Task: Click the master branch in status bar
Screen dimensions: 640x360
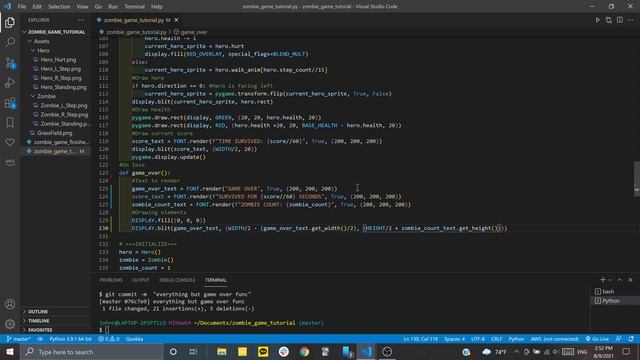Action: pos(18,339)
